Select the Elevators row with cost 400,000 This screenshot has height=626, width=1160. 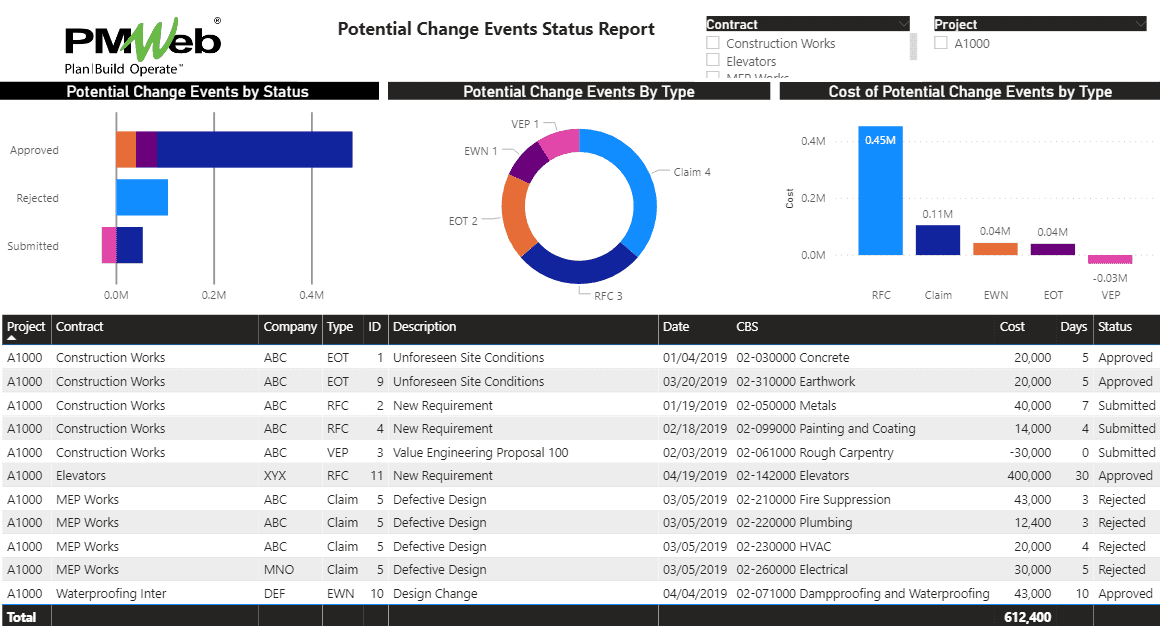coord(500,475)
